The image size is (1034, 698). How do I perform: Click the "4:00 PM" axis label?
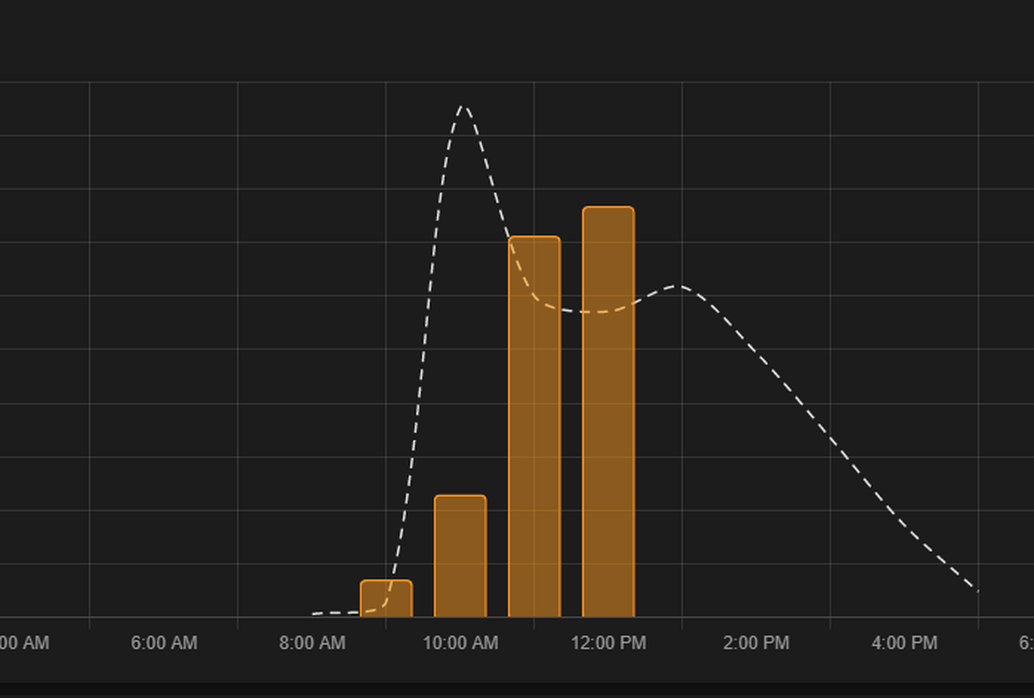(x=904, y=643)
